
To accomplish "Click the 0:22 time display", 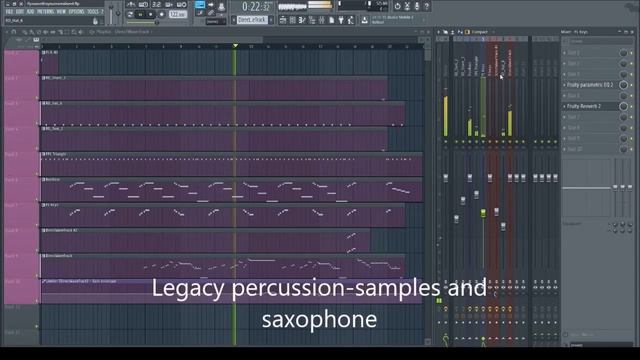I will (256, 7).
